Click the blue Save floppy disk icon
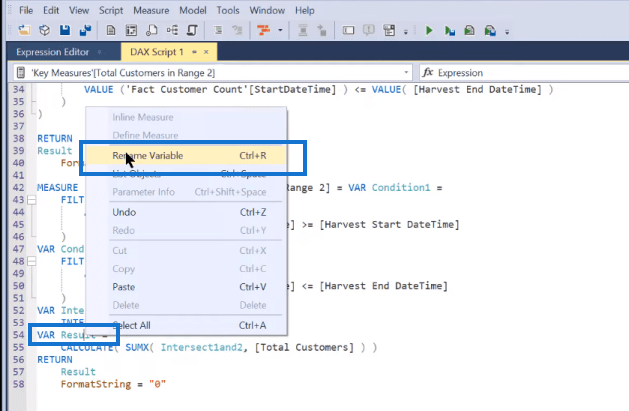This screenshot has height=411, width=629. pyautogui.click(x=65, y=30)
